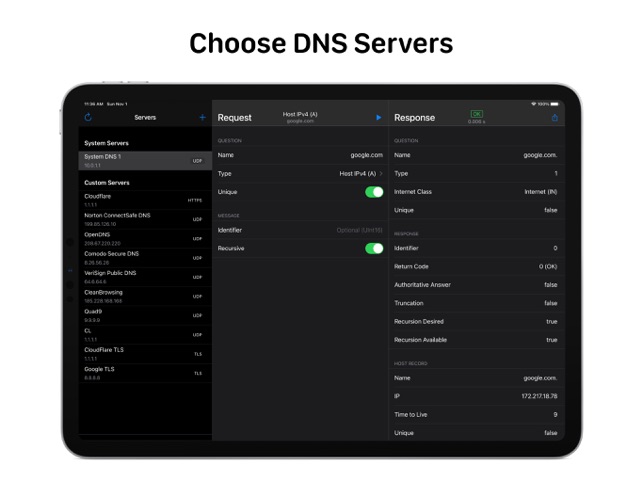The image size is (643, 482).
Task: Click the Recursion Available row
Action: [476, 340]
